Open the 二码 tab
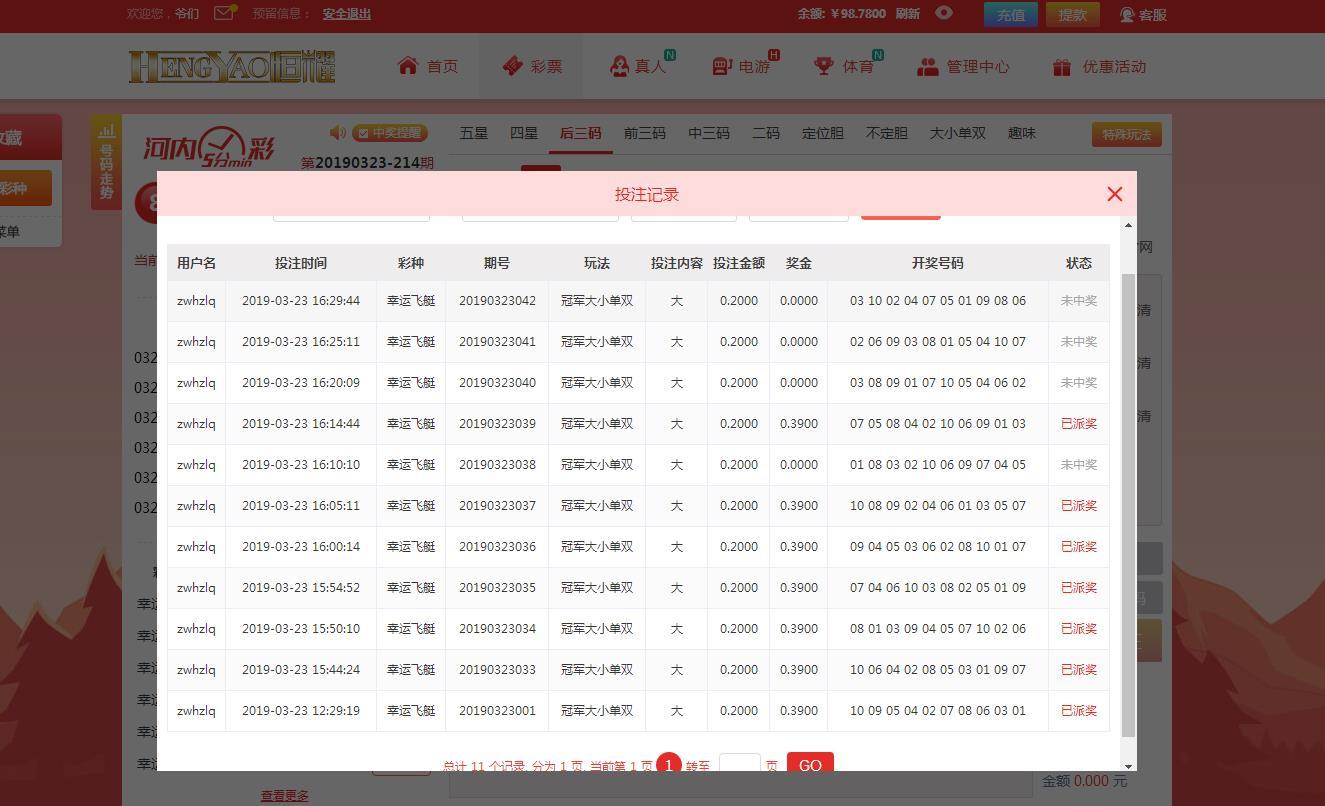 point(766,133)
